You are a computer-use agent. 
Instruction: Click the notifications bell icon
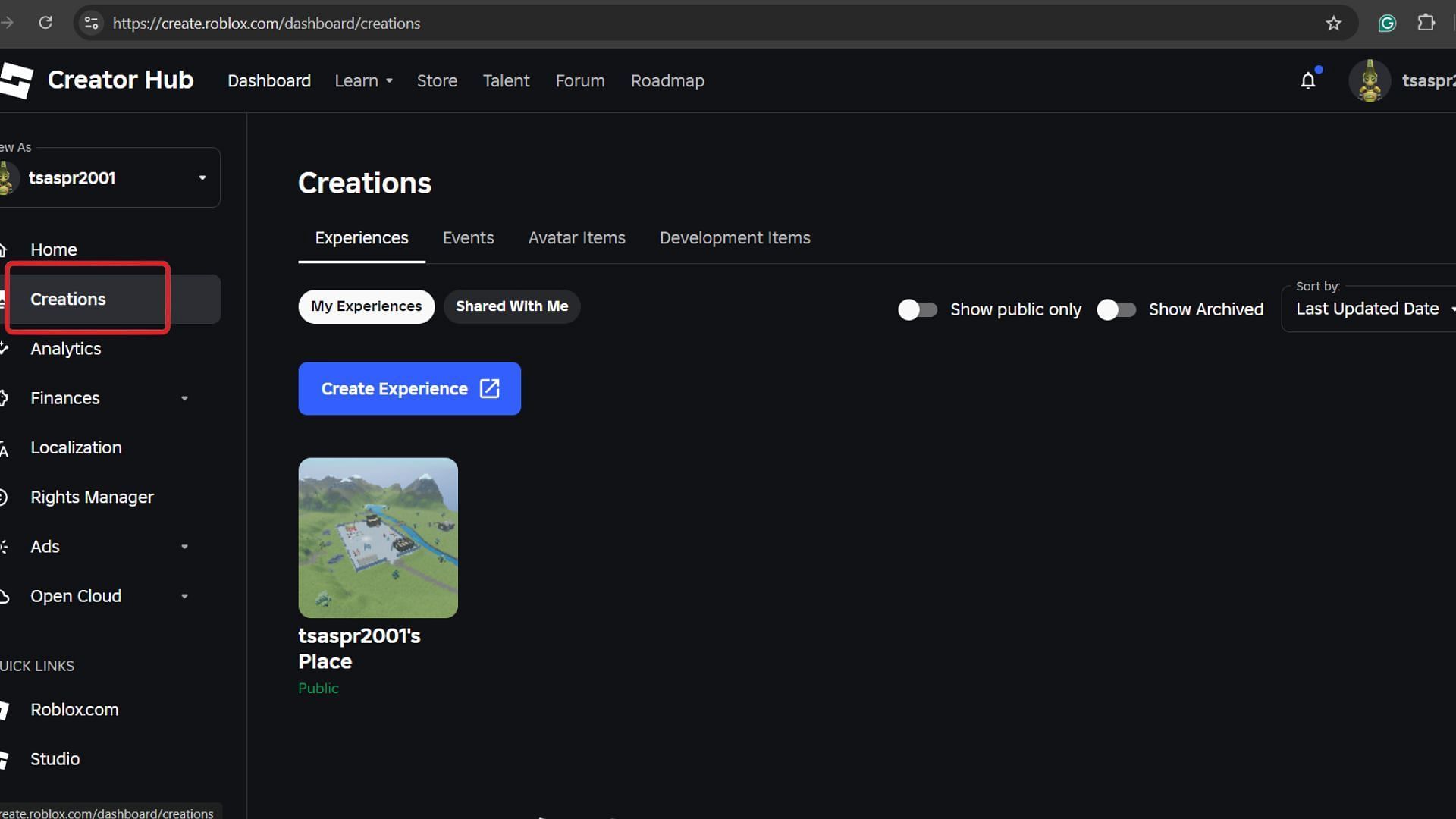[x=1308, y=80]
